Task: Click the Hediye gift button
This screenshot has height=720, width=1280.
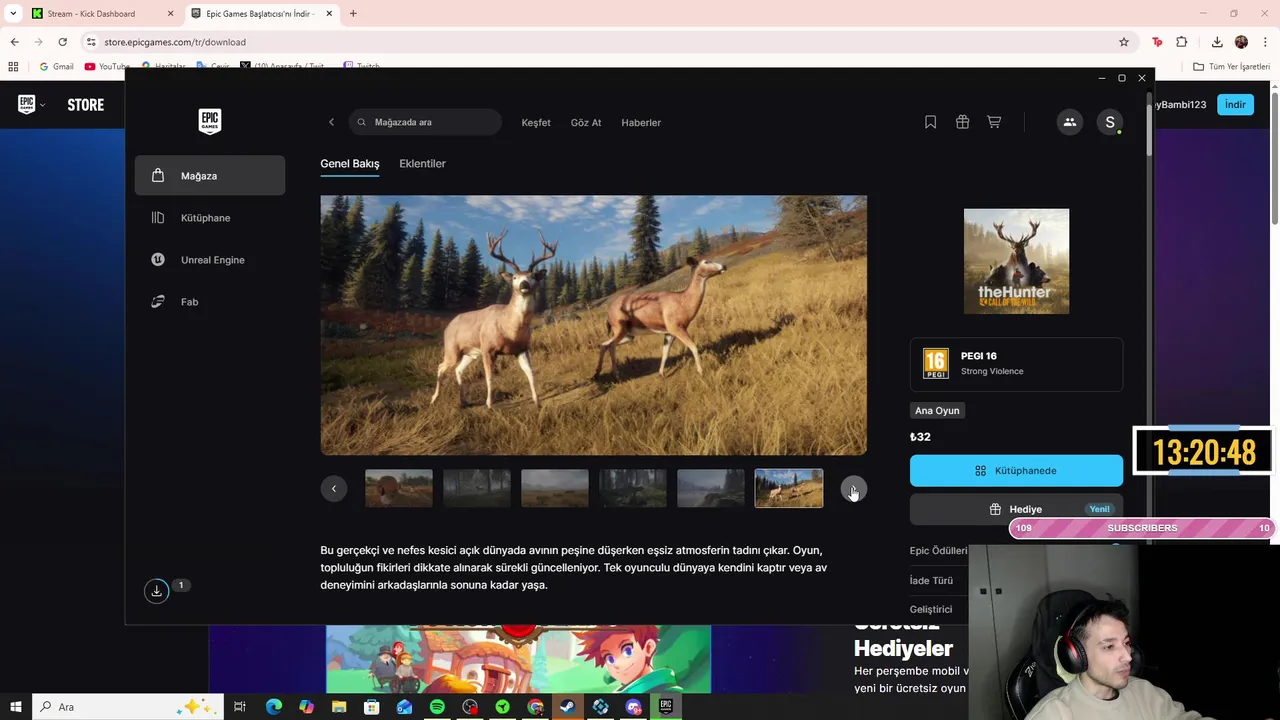Action: 1016,509
